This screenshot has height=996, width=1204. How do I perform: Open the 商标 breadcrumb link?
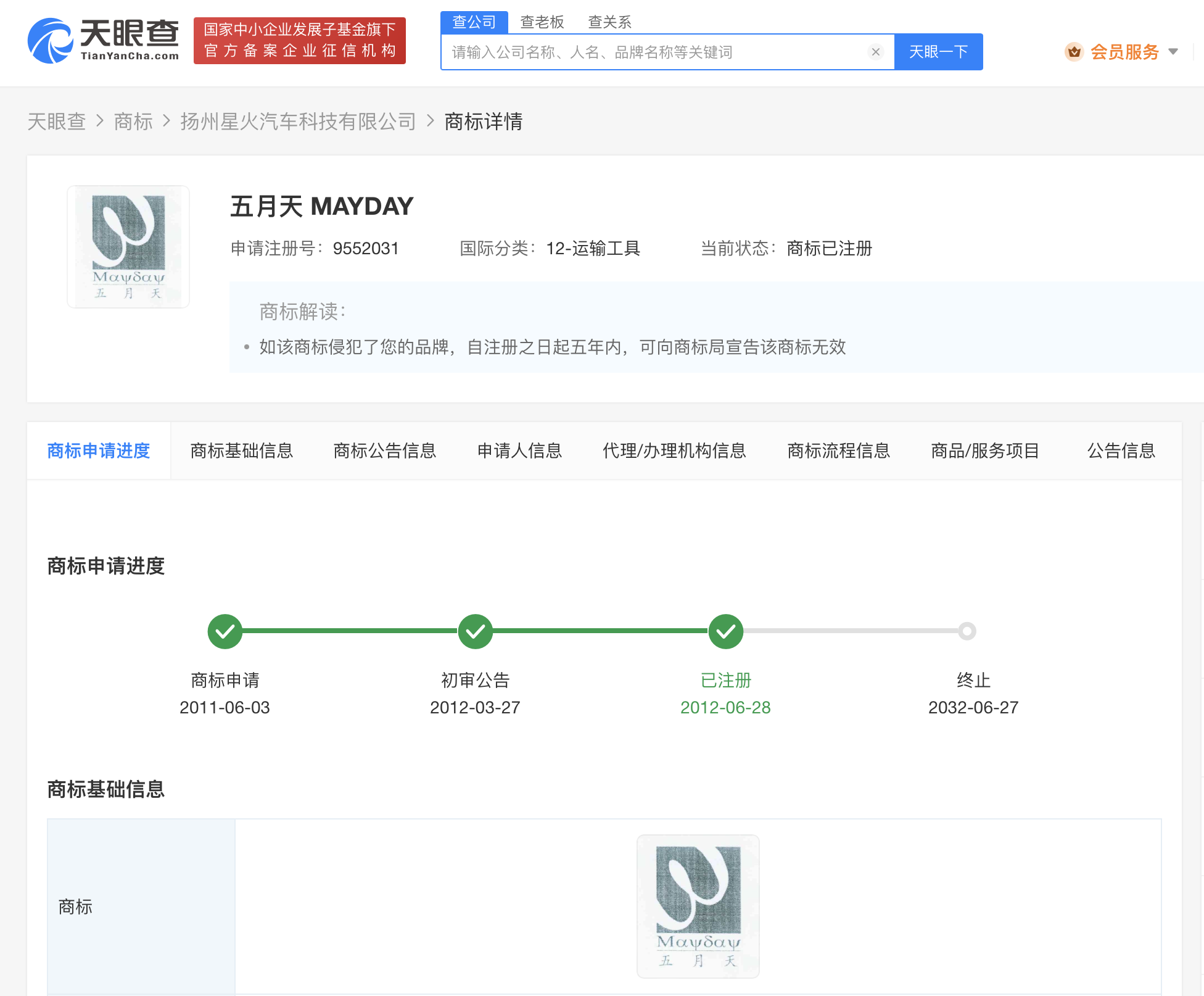tap(133, 122)
